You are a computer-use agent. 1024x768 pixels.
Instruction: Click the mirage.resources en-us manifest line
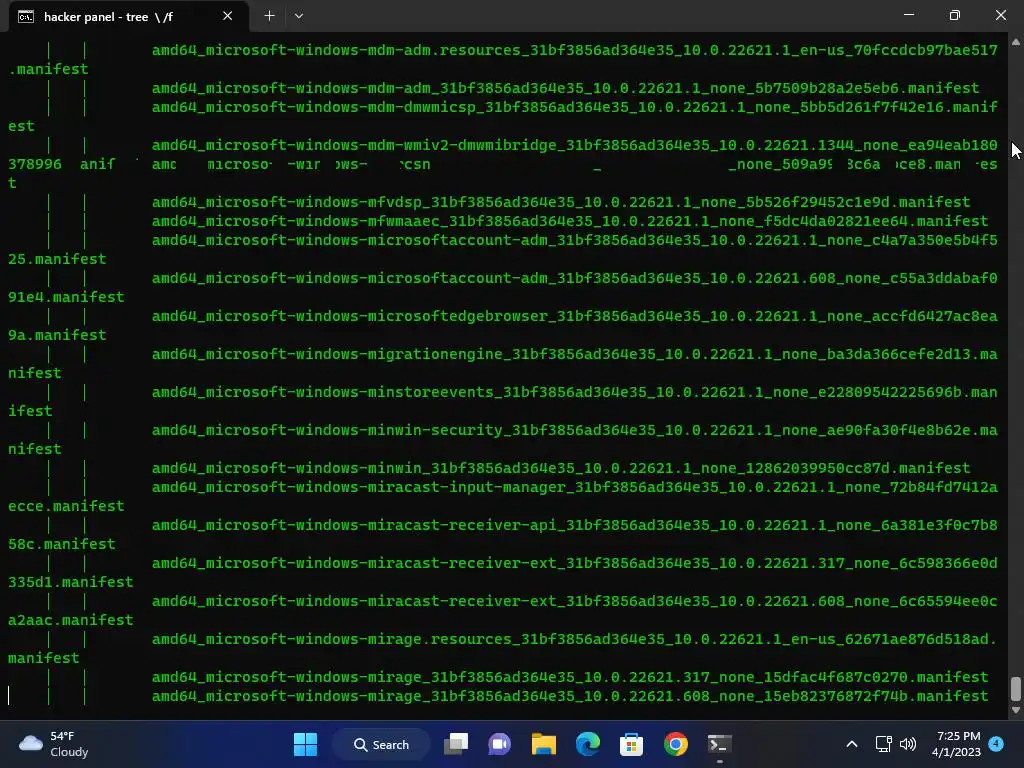575,639
